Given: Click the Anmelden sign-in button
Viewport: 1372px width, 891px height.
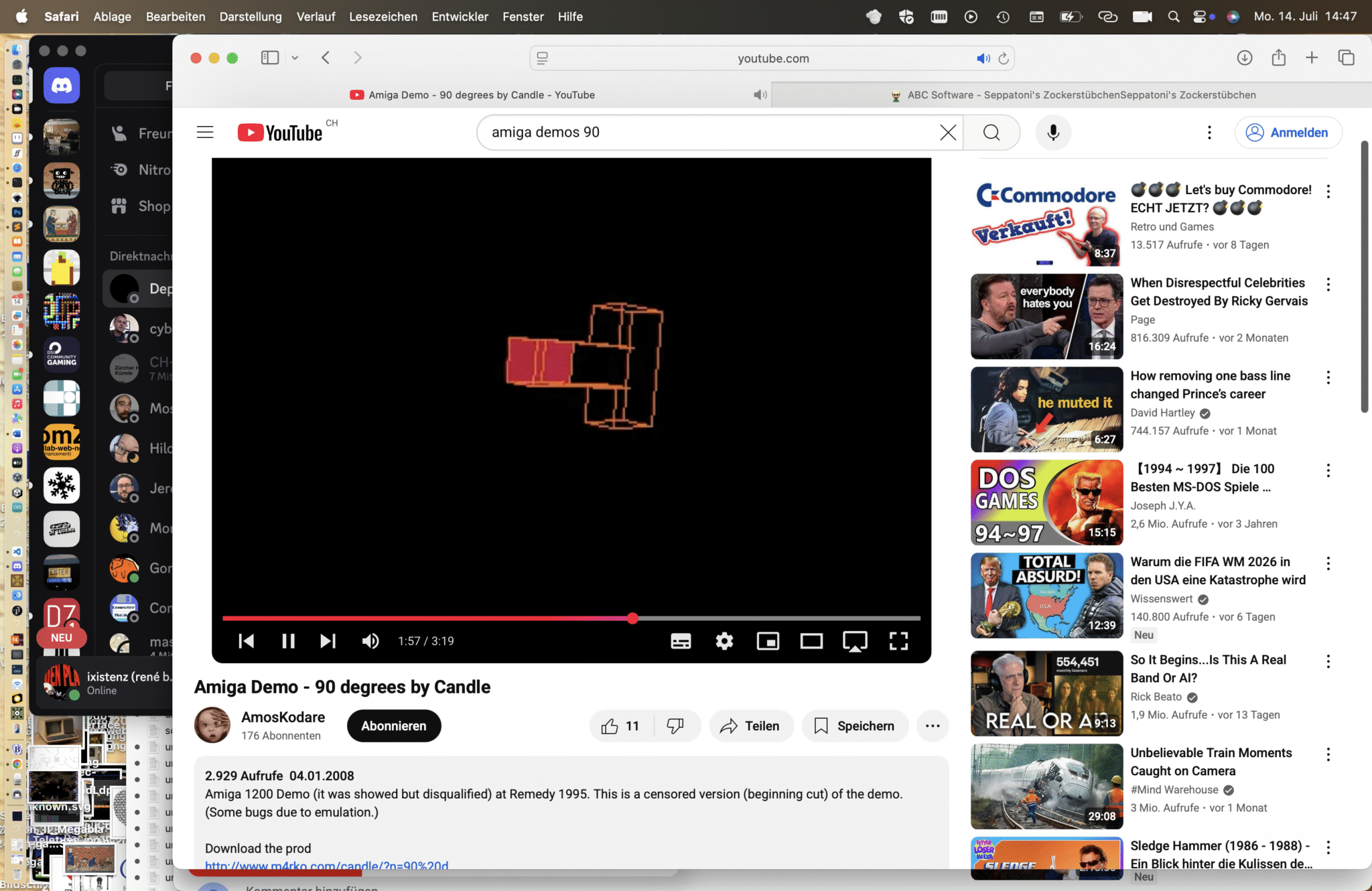Looking at the screenshot, I should pos(1288,133).
